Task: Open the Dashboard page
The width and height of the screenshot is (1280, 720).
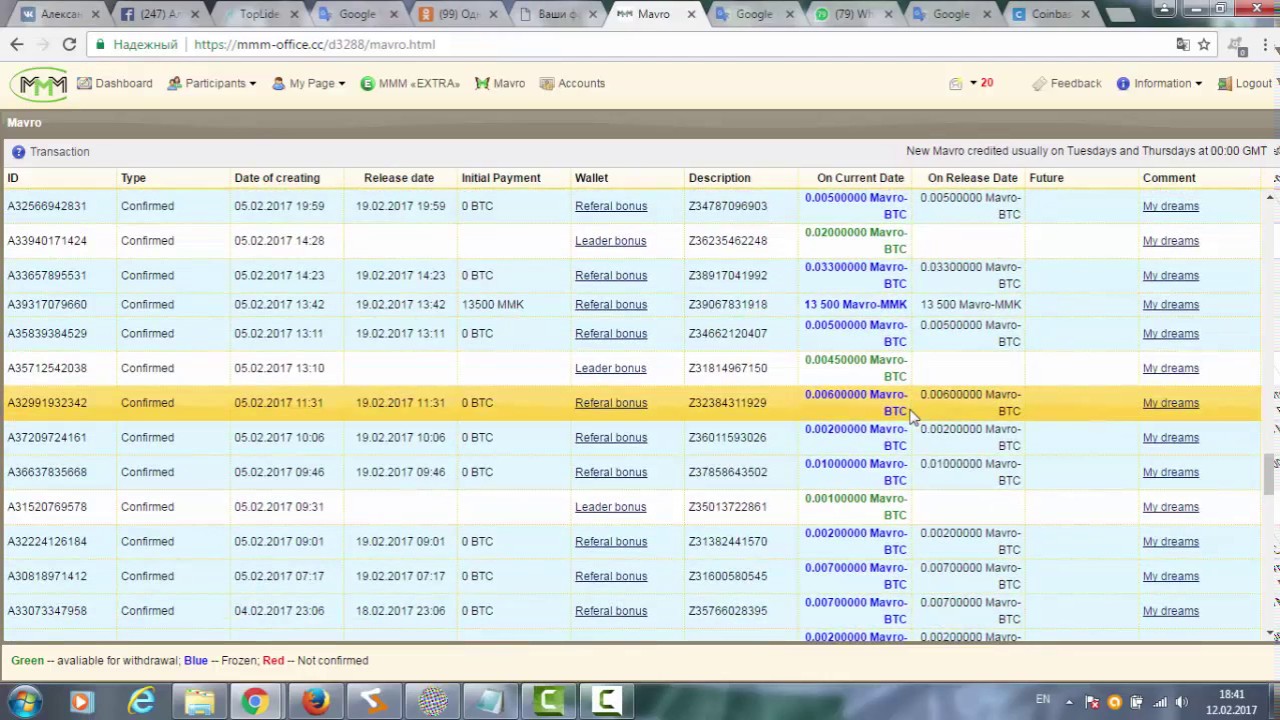Action: tap(114, 83)
